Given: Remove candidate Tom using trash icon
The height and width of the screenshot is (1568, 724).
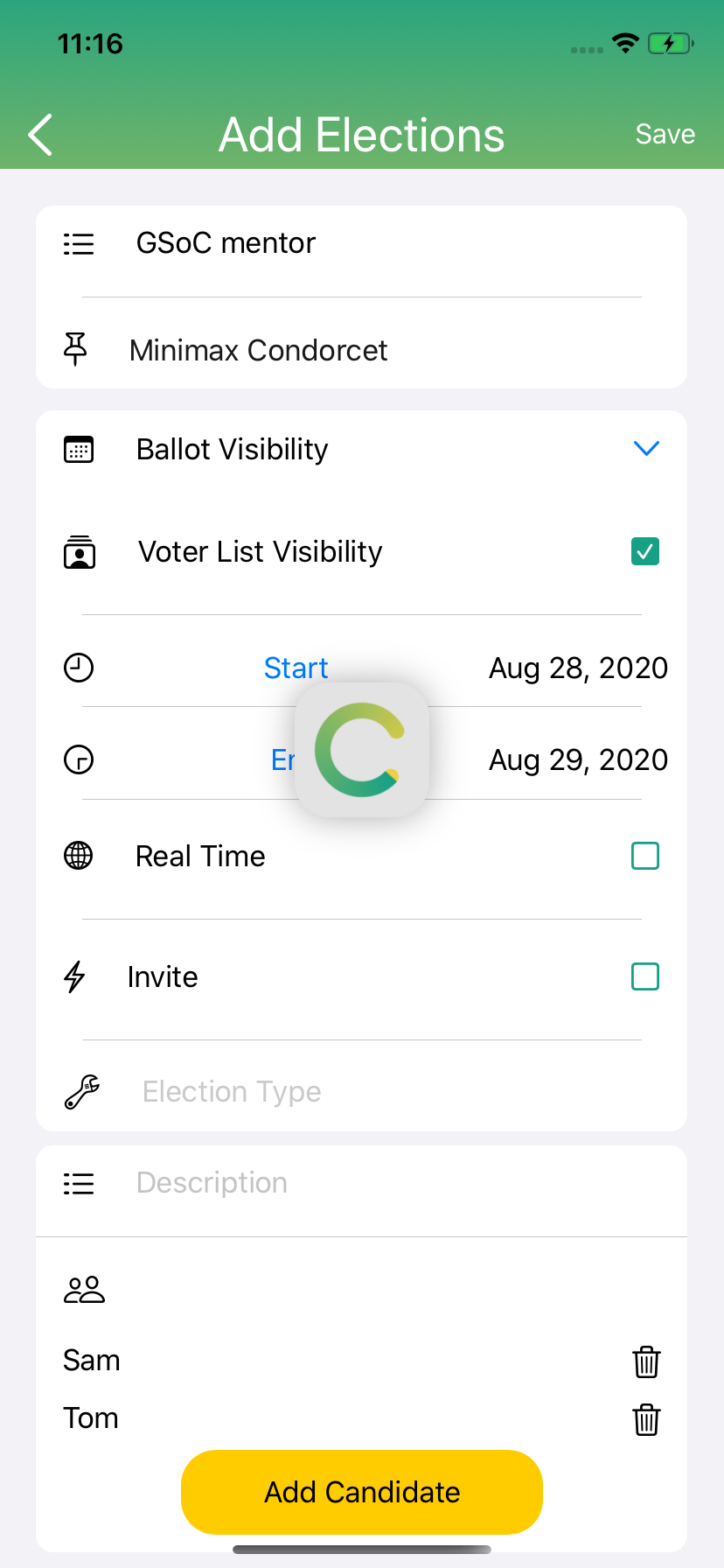Looking at the screenshot, I should [x=646, y=1419].
